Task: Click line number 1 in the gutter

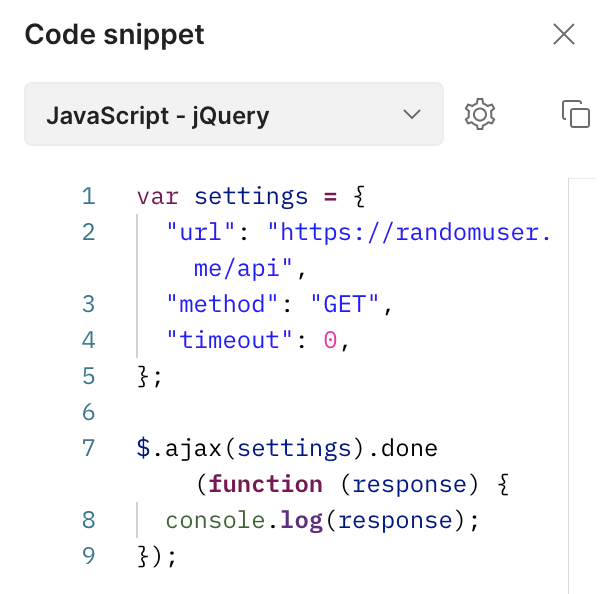Action: [89, 196]
